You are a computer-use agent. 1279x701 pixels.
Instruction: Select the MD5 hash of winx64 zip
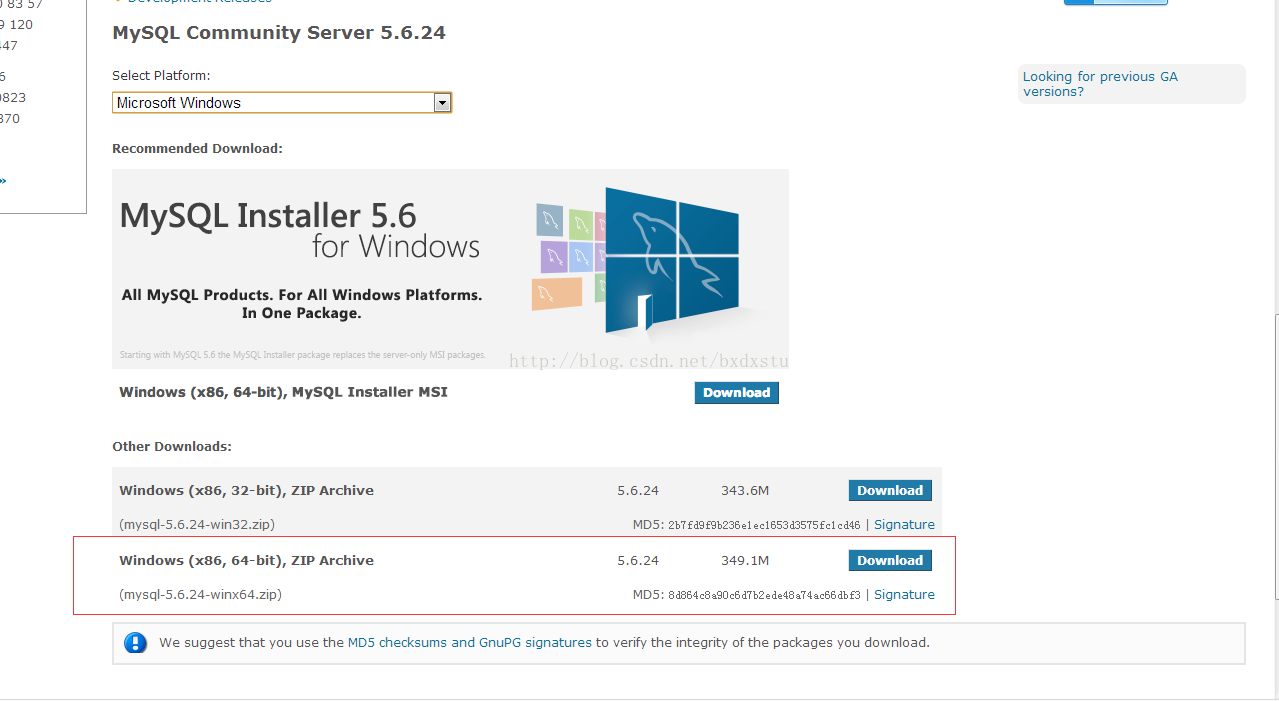(764, 595)
